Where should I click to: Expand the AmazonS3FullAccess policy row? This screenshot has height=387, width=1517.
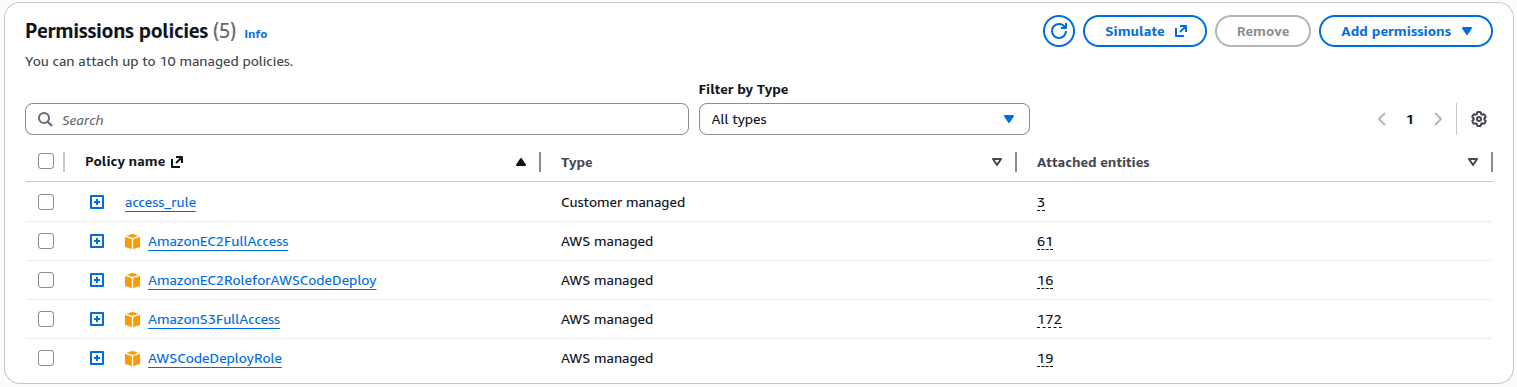[x=97, y=319]
